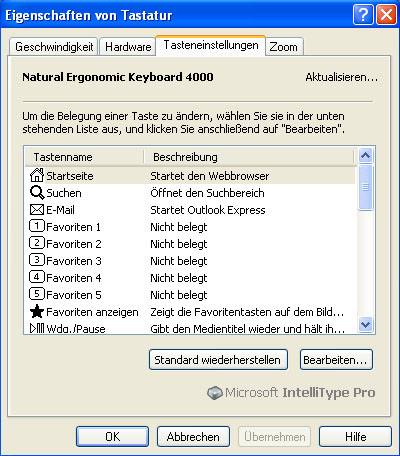Switch to the Geschwindigkeit tab
This screenshot has width=400, height=456.
(54, 46)
